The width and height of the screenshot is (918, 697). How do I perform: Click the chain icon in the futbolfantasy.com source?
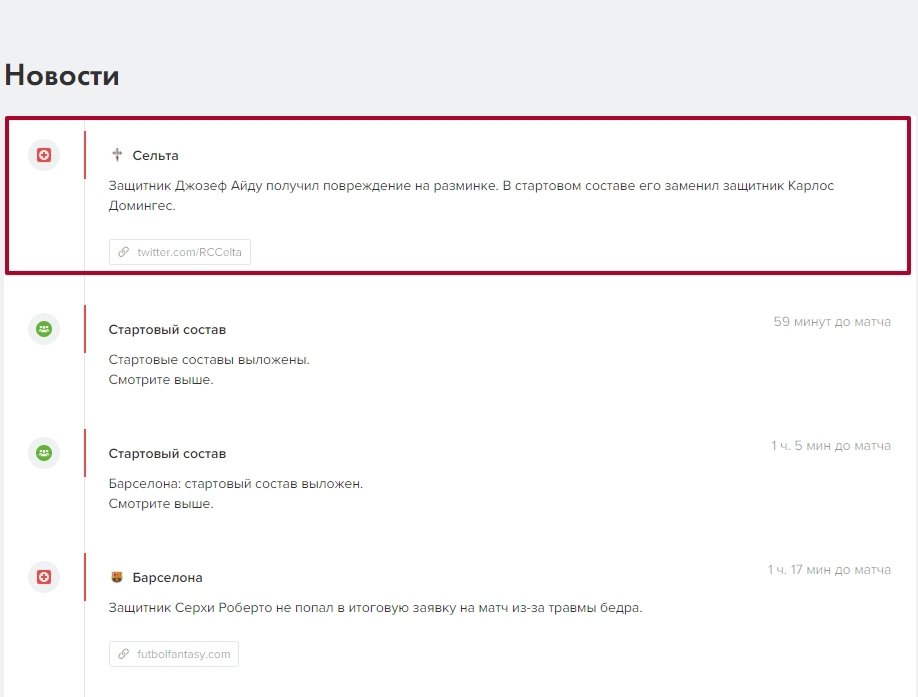click(x=124, y=654)
